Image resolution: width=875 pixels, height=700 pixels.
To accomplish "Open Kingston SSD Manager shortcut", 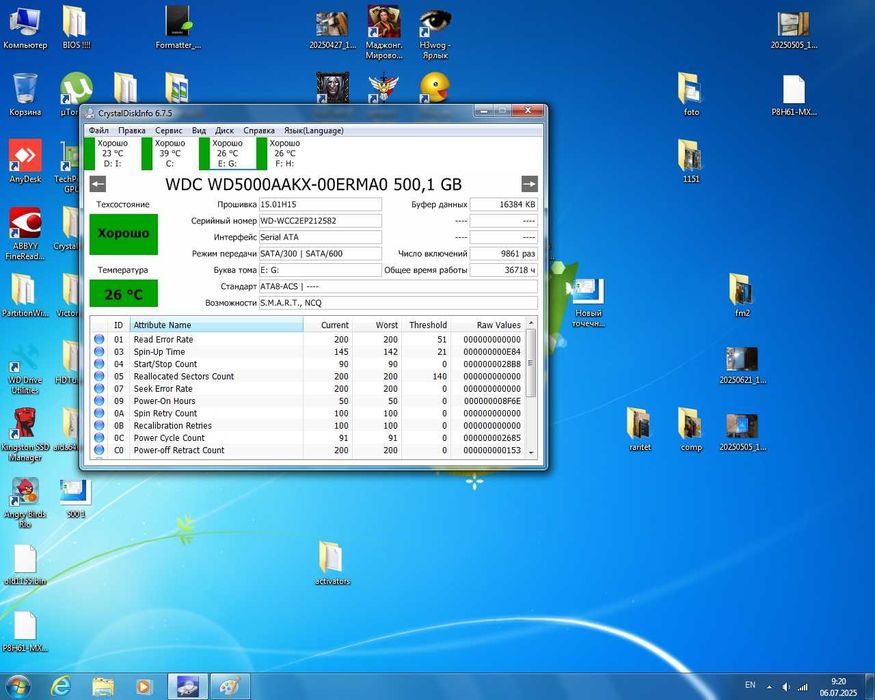I will click(25, 434).
